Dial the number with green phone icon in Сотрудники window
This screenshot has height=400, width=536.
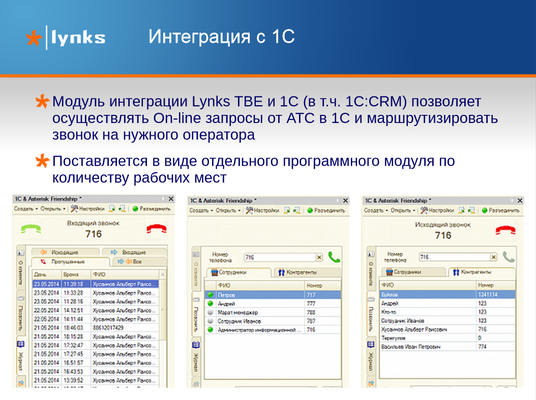click(x=334, y=257)
